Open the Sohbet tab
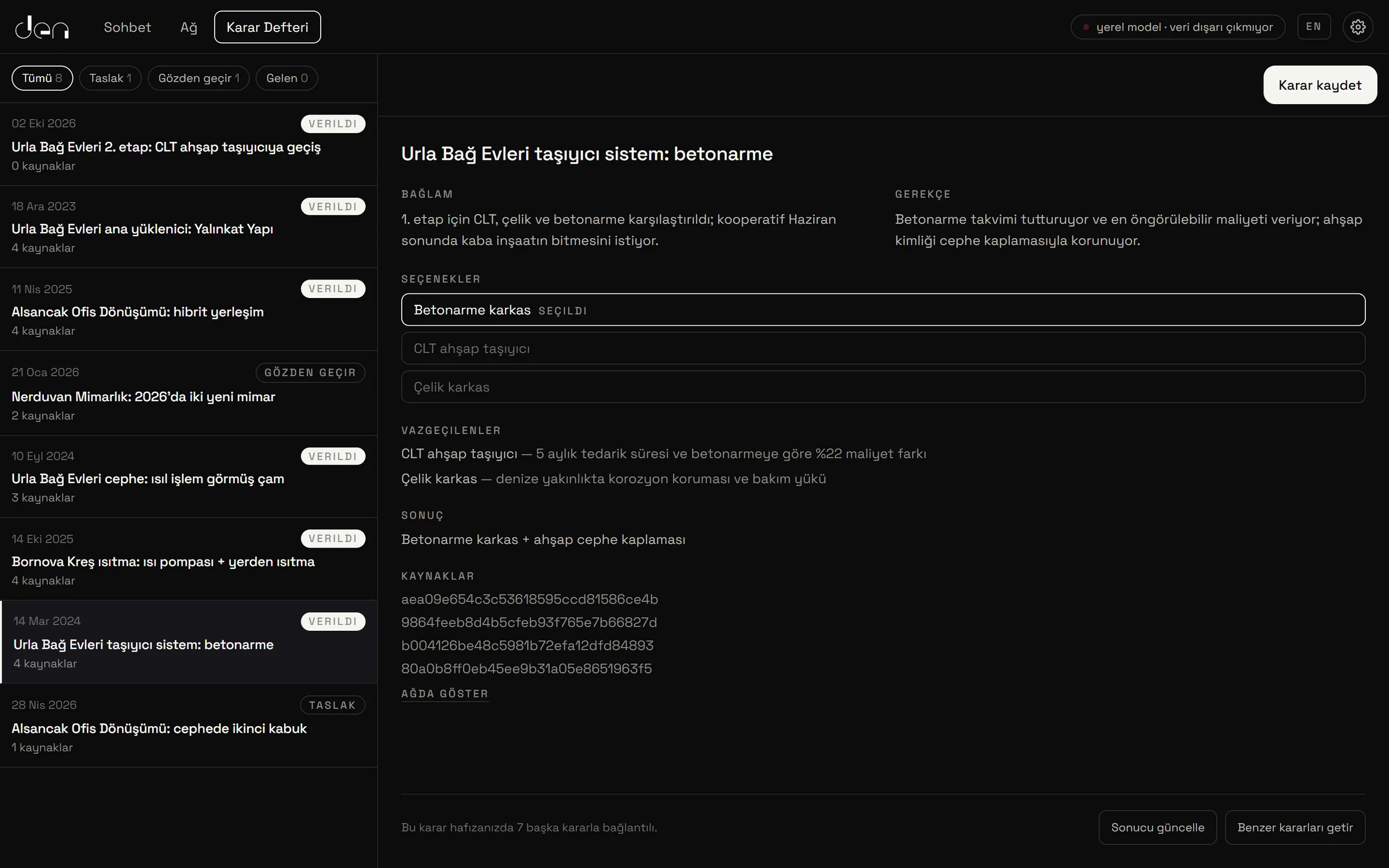 (x=127, y=27)
